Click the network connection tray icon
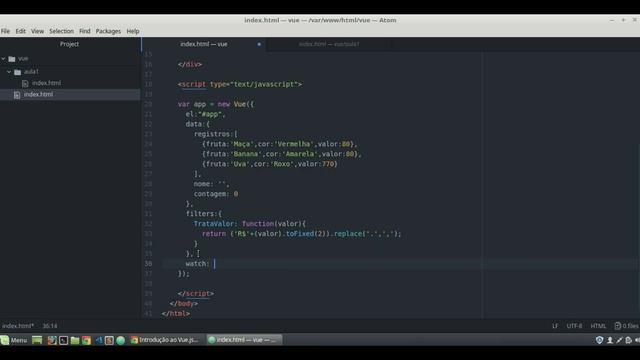640x360 pixels. click(x=619, y=340)
